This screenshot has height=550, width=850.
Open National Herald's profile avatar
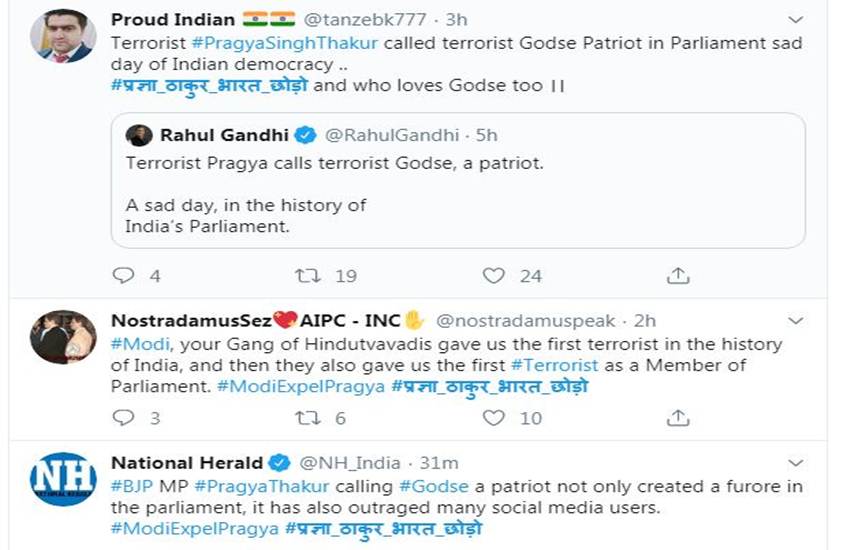pyautogui.click(x=63, y=479)
